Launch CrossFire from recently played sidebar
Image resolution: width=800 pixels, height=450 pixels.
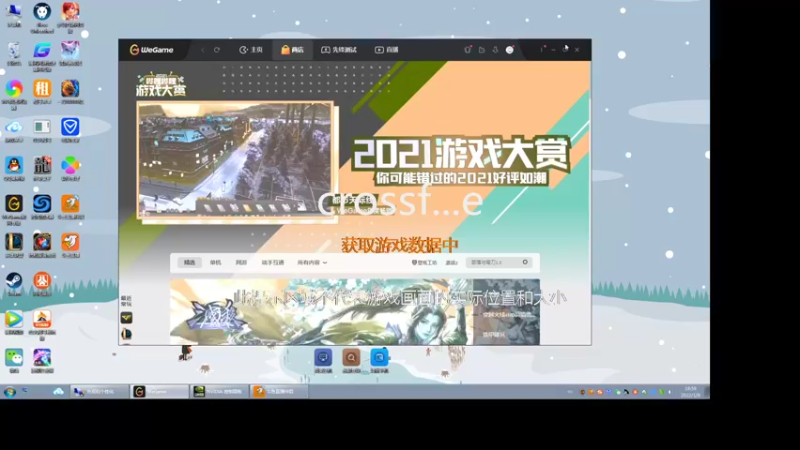127,318
